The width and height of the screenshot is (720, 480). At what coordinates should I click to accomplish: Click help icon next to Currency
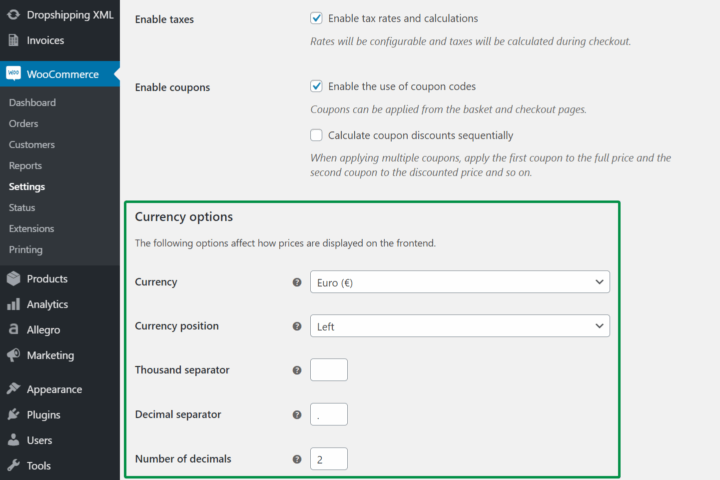pyautogui.click(x=297, y=283)
